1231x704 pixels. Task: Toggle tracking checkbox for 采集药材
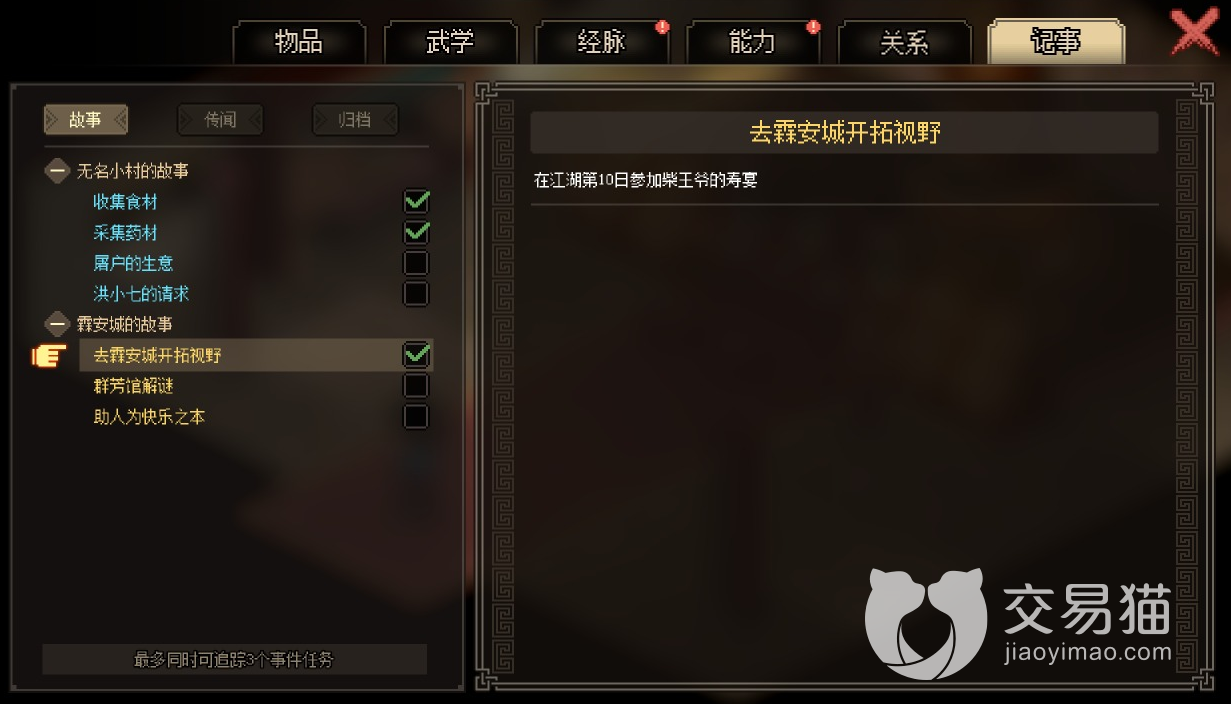point(416,233)
